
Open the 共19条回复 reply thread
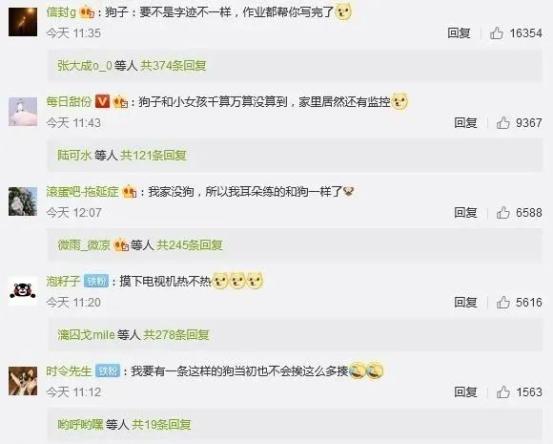pos(162,424)
